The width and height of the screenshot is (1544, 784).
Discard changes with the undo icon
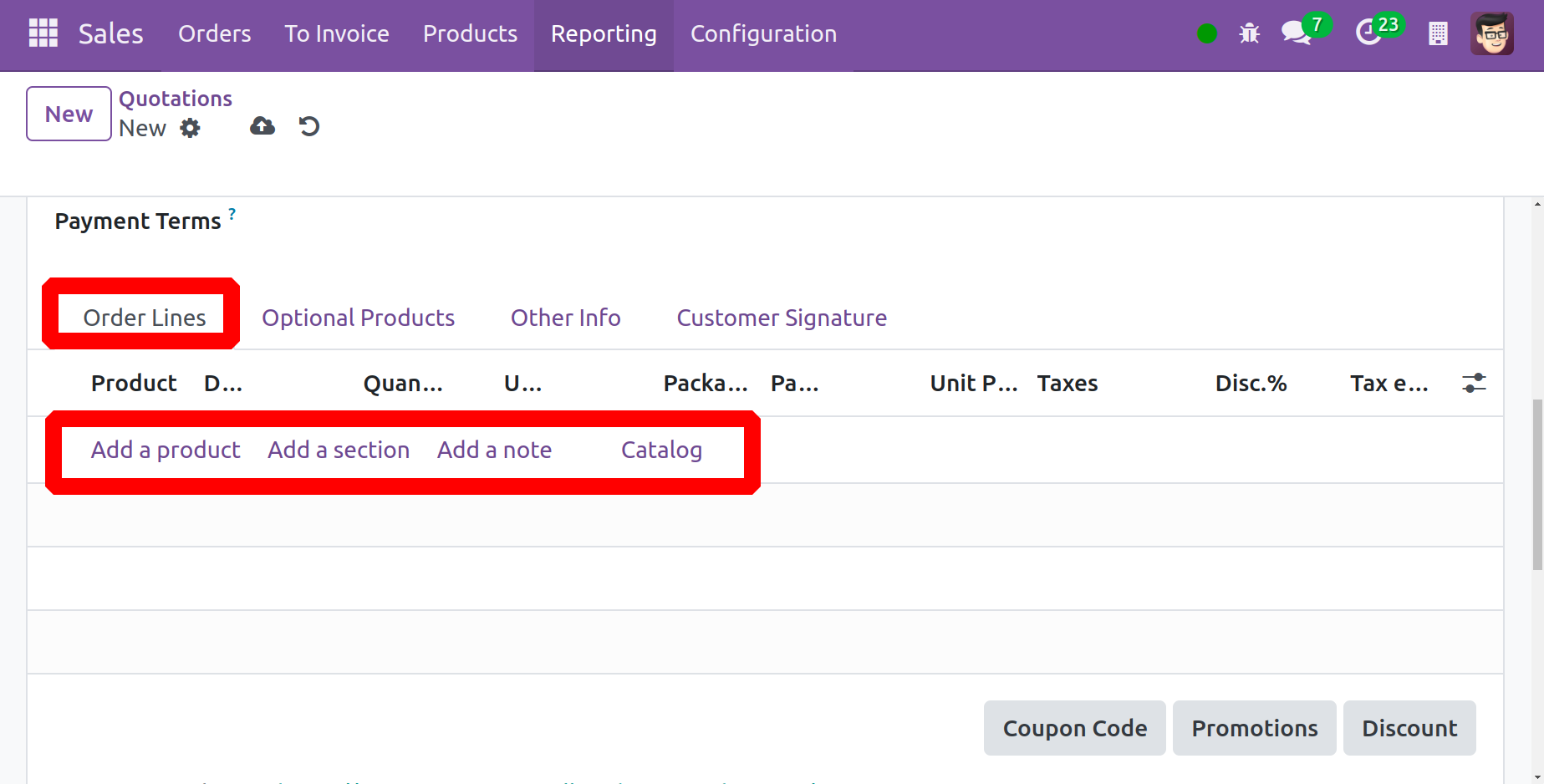pyautogui.click(x=309, y=126)
